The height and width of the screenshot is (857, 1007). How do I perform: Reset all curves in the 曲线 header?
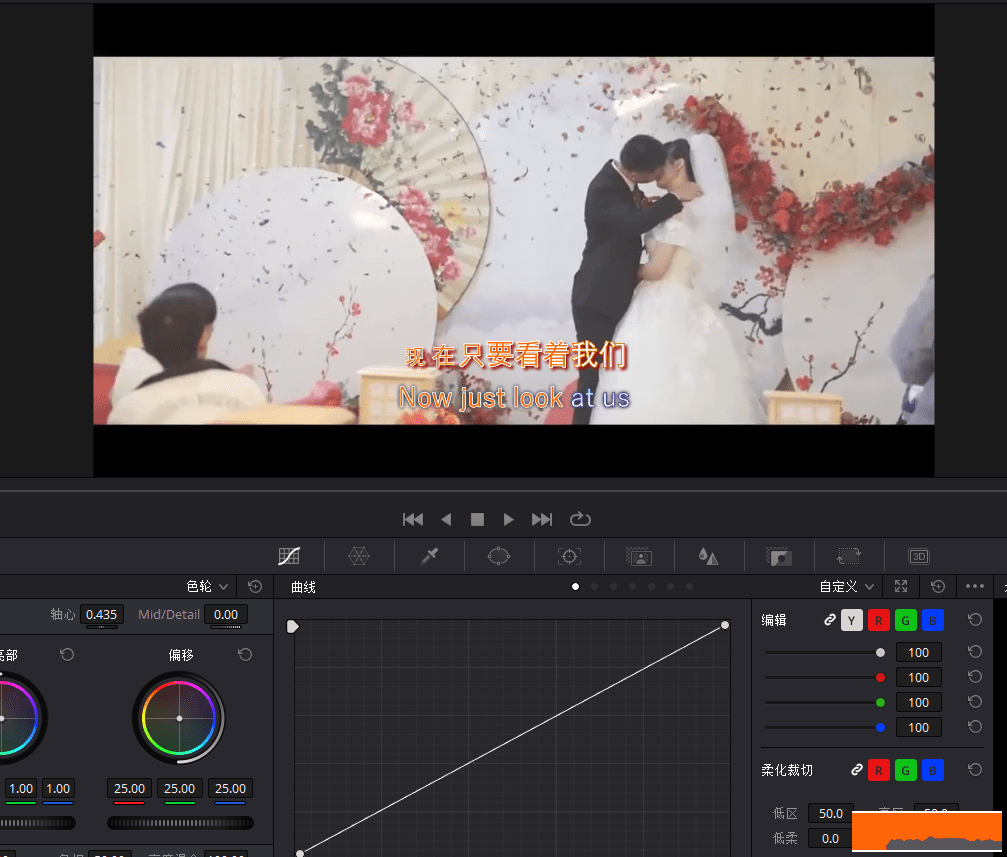click(938, 586)
